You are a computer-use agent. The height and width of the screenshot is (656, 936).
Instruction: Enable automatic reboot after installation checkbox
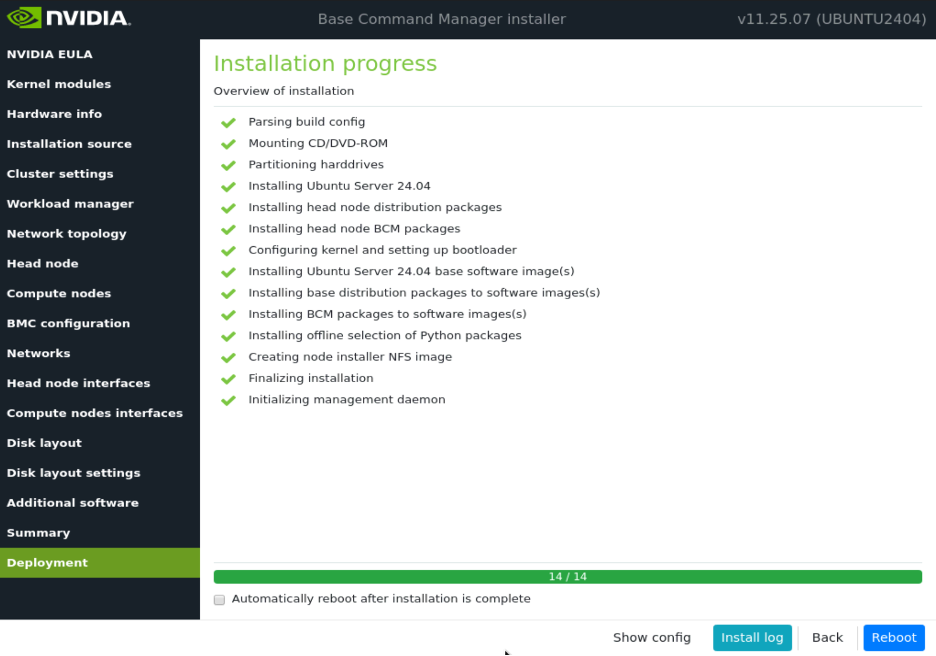point(219,600)
